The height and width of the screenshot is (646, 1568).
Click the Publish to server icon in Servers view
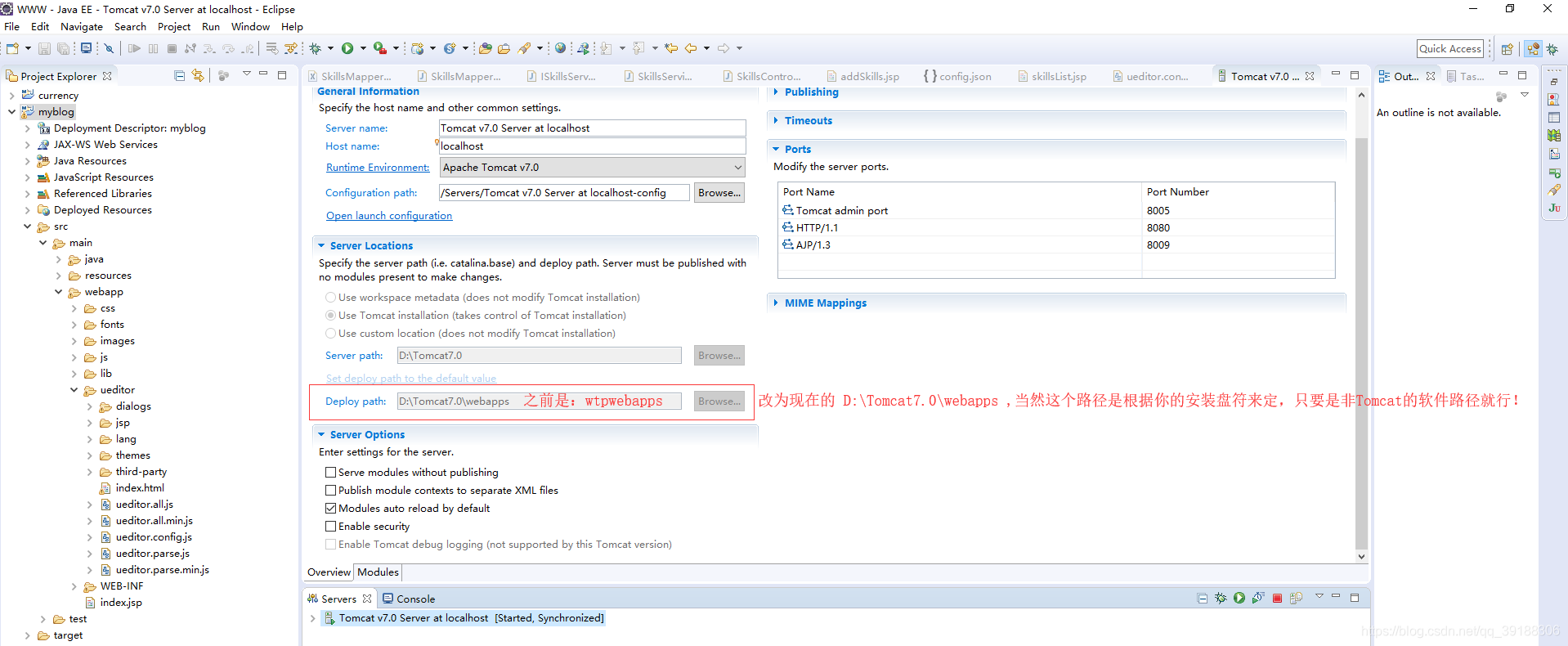tap(1296, 599)
